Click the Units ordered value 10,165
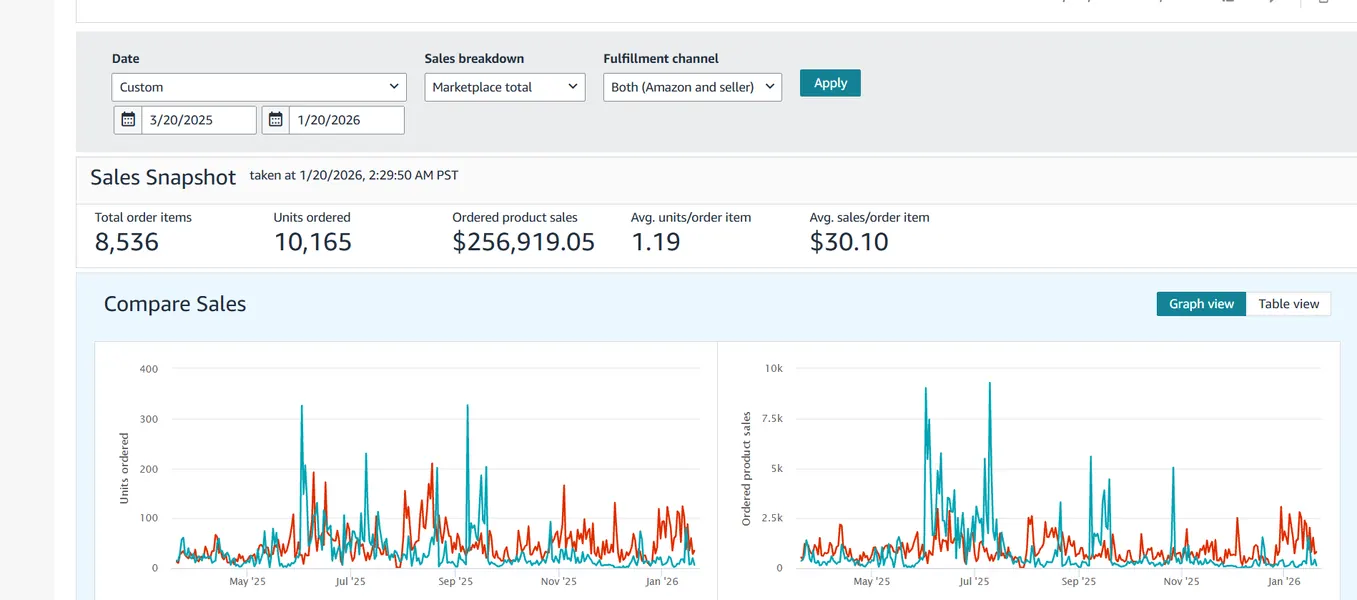 pos(313,242)
